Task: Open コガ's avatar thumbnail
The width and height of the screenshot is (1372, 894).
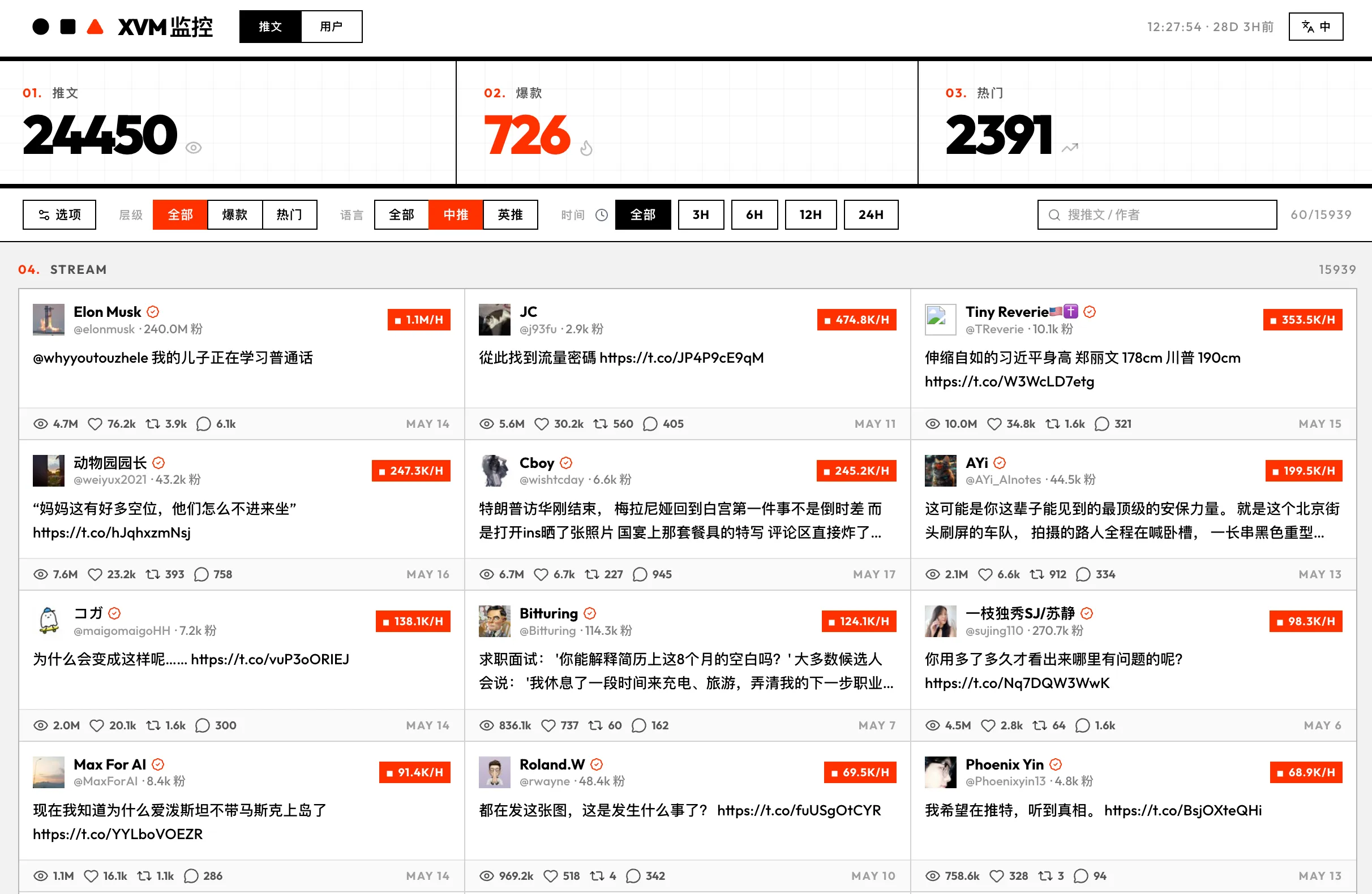Action: click(x=49, y=621)
